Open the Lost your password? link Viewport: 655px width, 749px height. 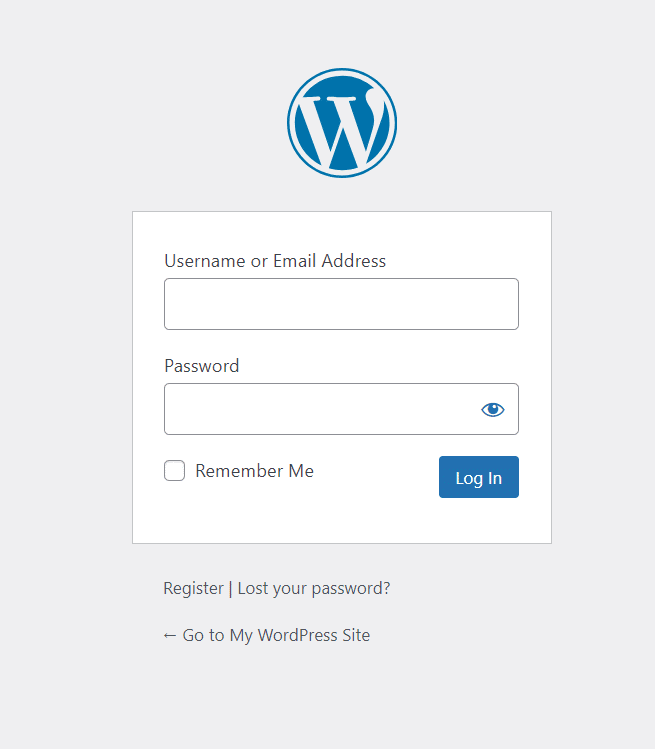coord(314,588)
